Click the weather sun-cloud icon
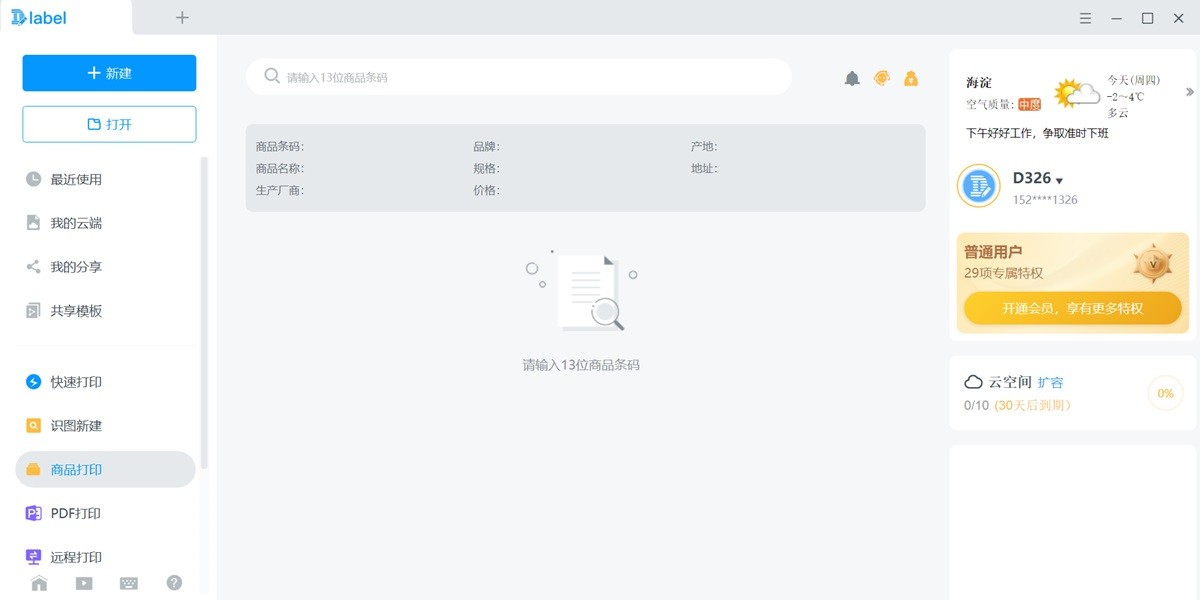This screenshot has width=1200, height=600. point(1076,94)
